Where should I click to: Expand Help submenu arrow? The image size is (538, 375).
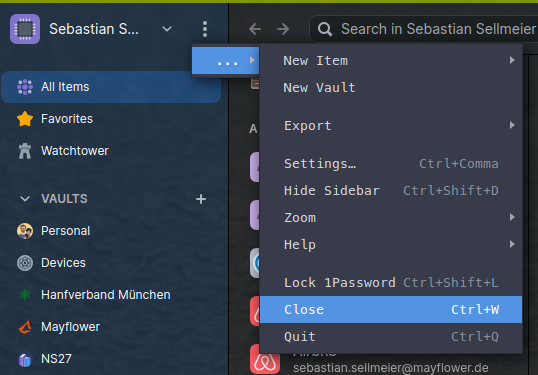click(512, 244)
